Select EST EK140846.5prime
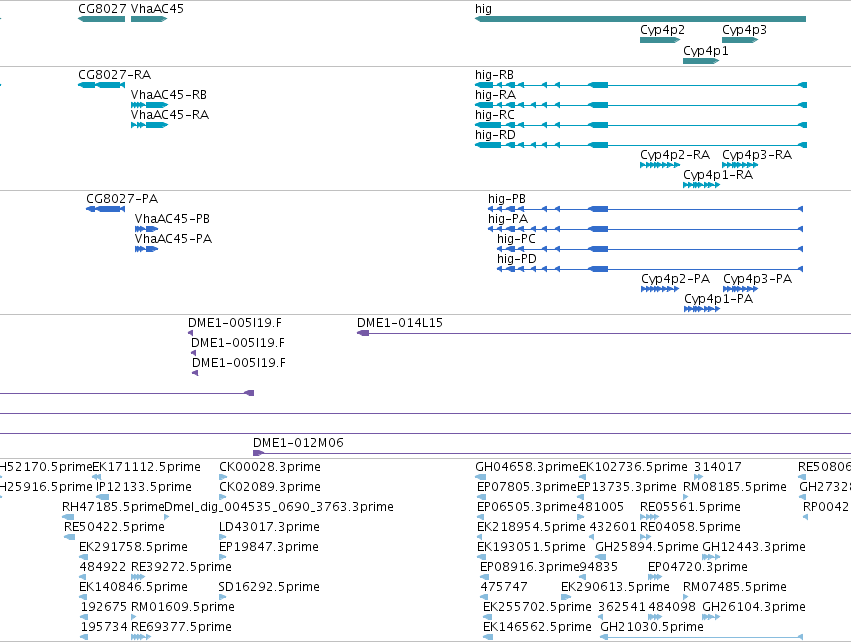This screenshot has width=851, height=642. [x=133, y=587]
